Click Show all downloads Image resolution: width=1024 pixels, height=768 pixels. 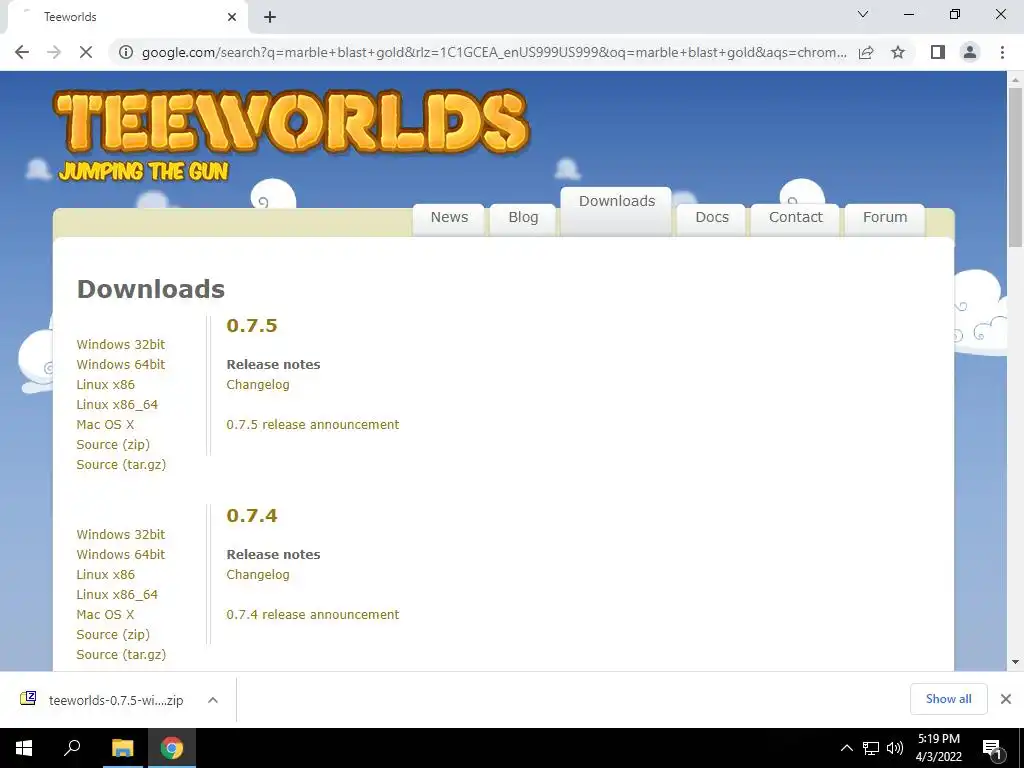point(948,699)
